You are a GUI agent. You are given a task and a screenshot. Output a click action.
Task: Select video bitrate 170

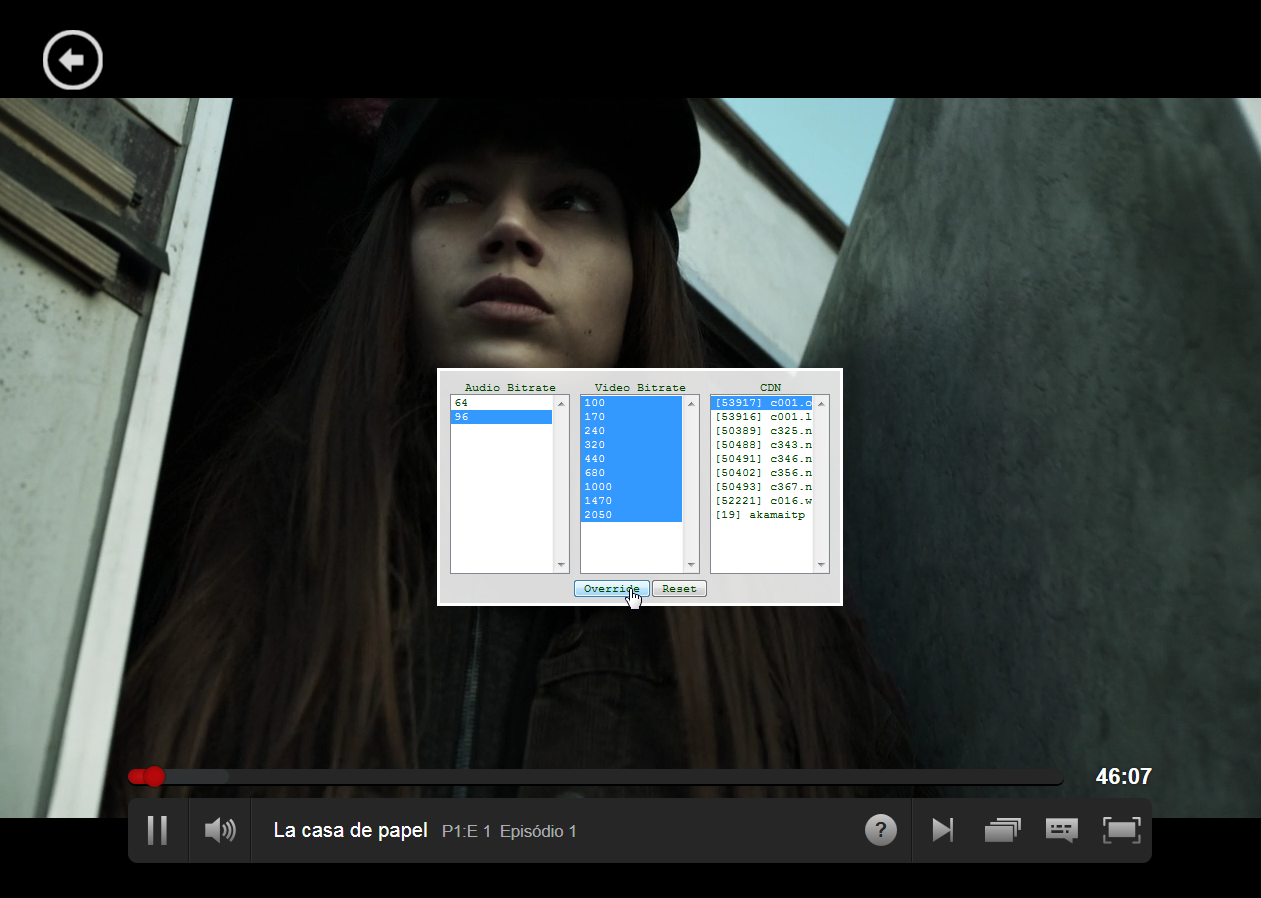click(x=631, y=417)
